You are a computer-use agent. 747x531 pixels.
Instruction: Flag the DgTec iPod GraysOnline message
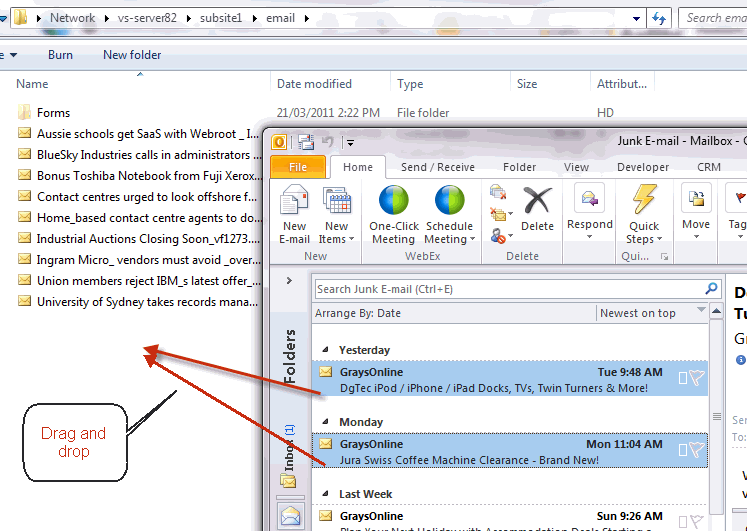point(696,379)
